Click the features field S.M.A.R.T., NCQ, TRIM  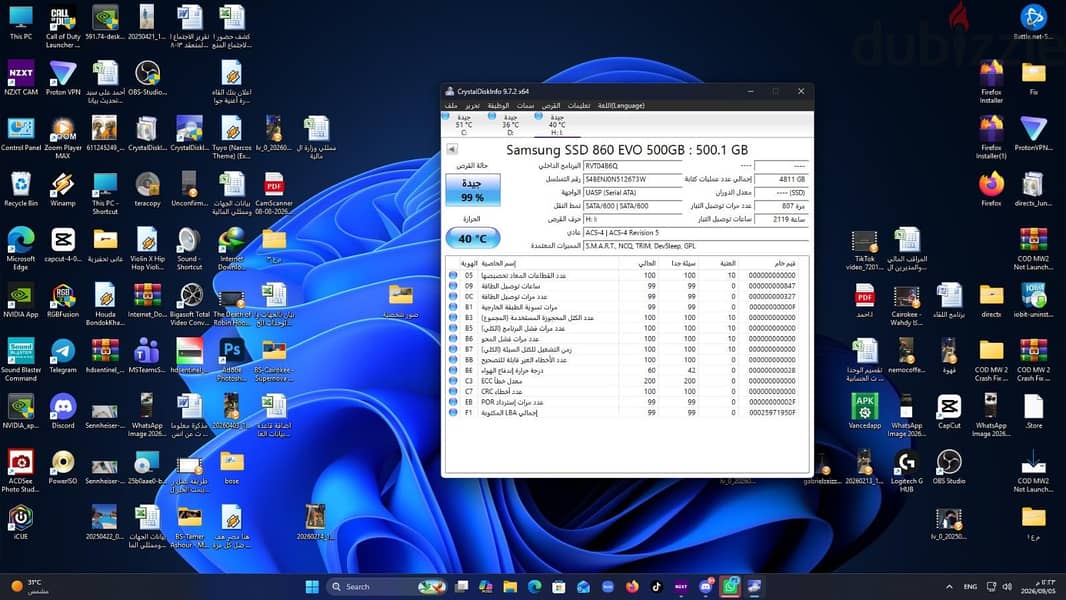click(x=695, y=246)
